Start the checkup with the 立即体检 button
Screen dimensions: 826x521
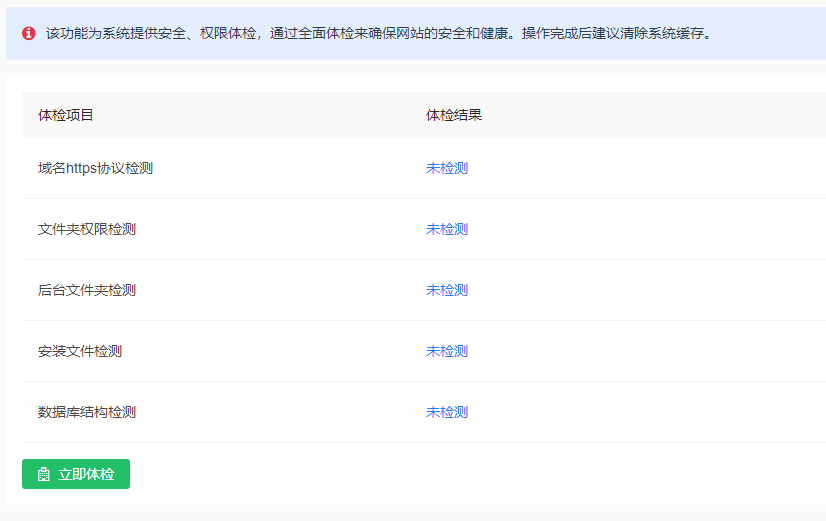pyautogui.click(x=76, y=475)
